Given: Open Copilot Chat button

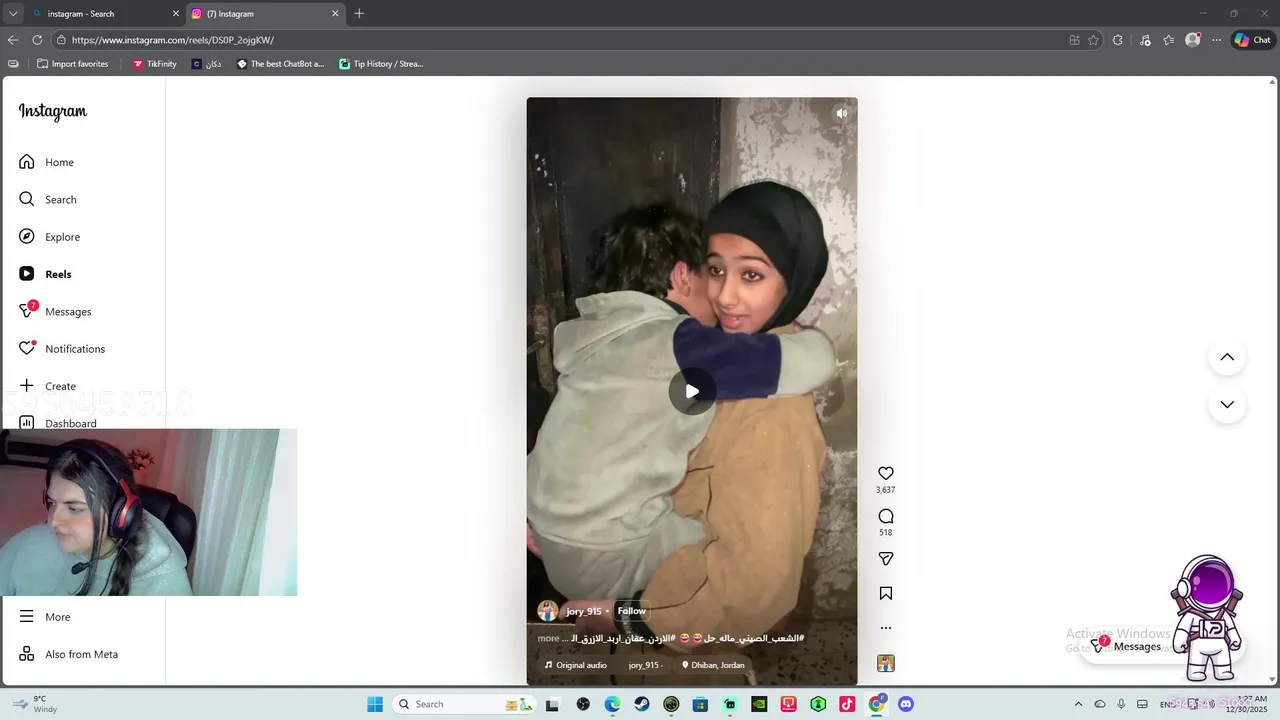Looking at the screenshot, I should (1252, 40).
